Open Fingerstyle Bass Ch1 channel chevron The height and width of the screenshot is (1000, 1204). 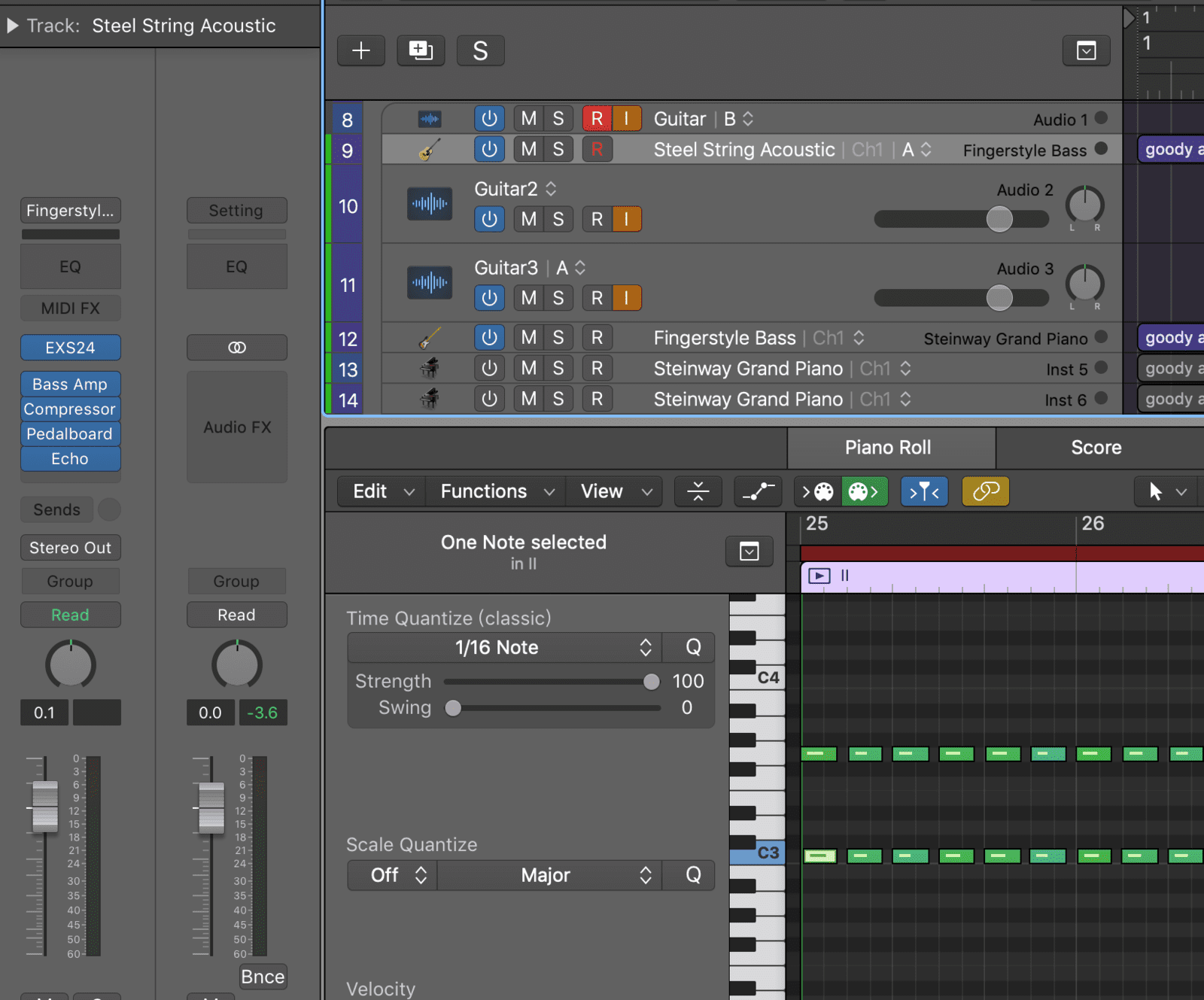(859, 338)
